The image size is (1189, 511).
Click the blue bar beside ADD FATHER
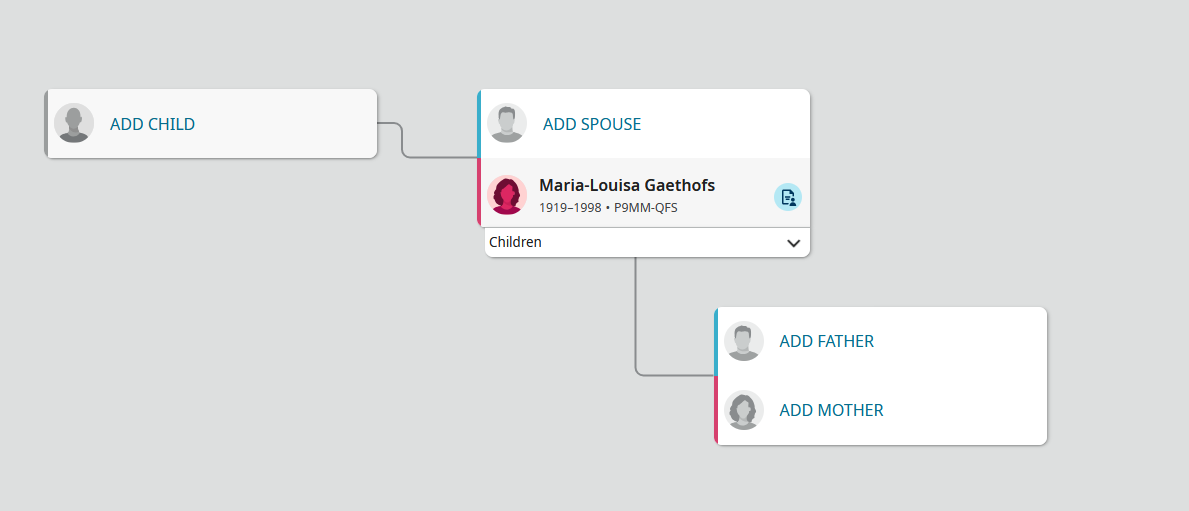[717, 341]
